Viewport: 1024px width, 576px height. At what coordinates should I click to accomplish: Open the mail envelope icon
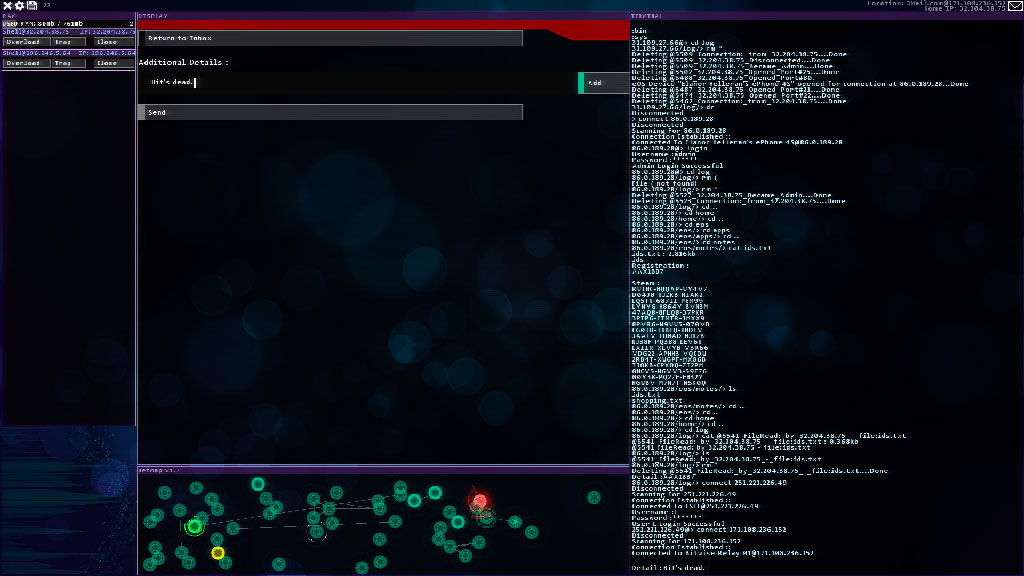[x=1014, y=6]
